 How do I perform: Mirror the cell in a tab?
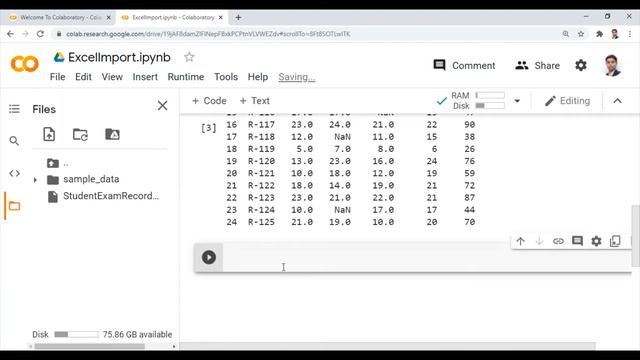point(615,241)
